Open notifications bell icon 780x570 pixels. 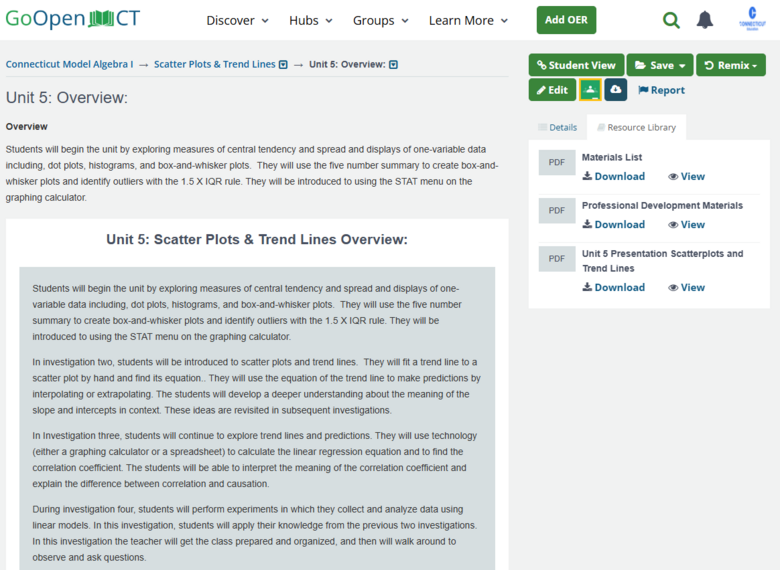pyautogui.click(x=704, y=20)
